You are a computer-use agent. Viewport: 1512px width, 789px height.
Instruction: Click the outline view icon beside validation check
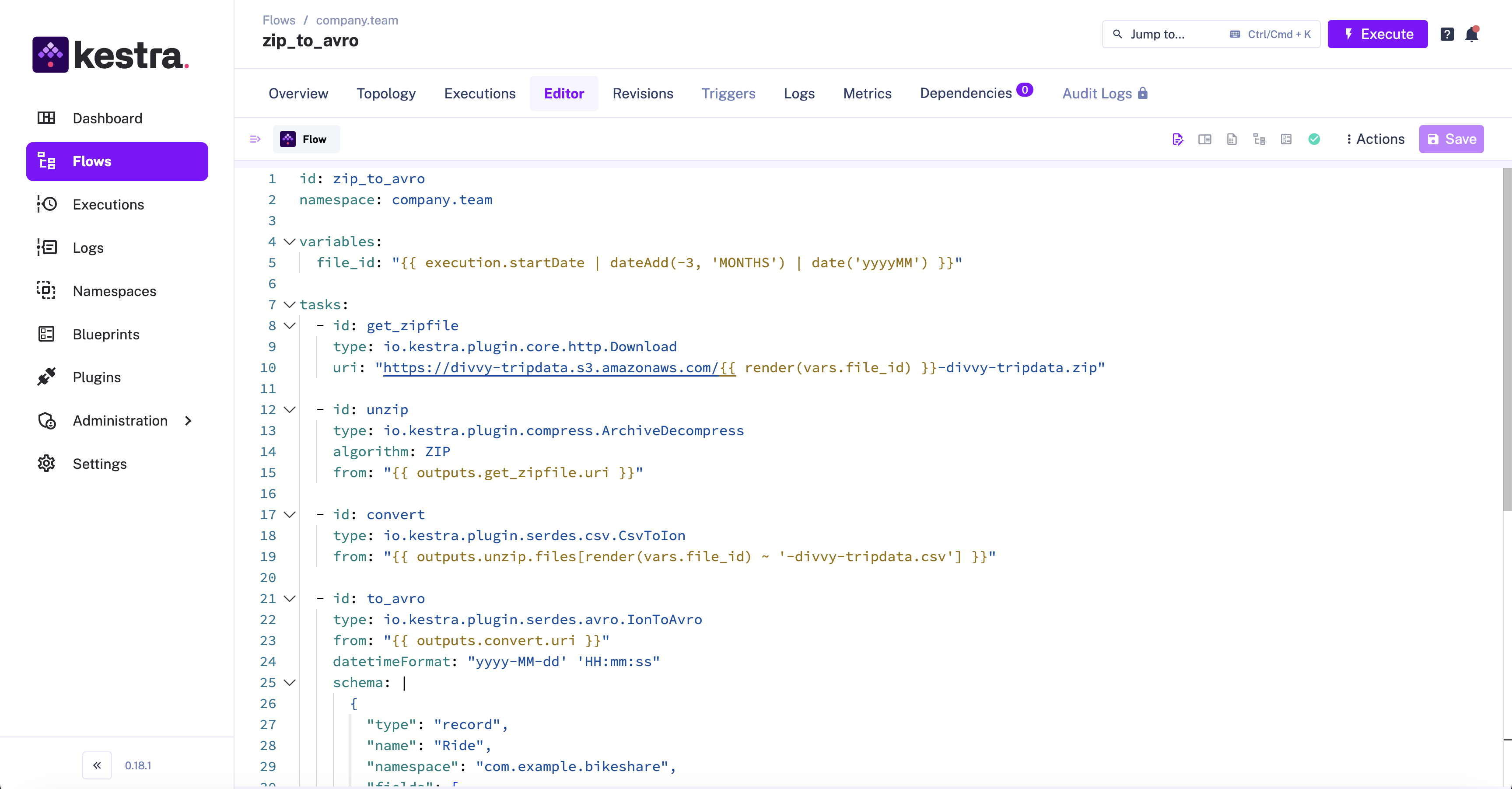pyautogui.click(x=1286, y=139)
